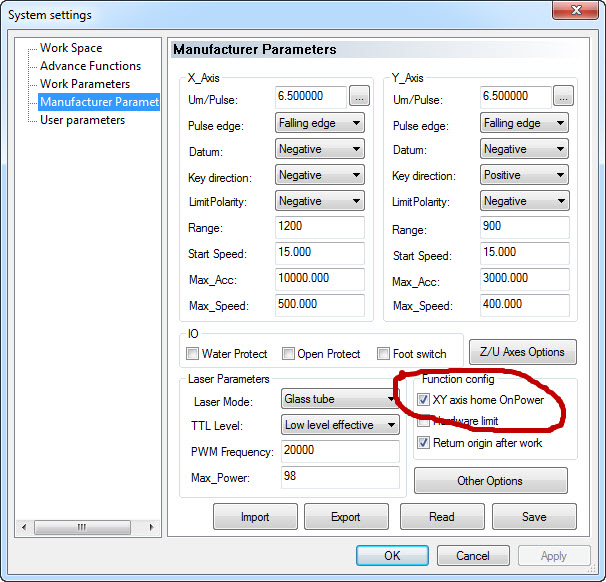Enable the Foot switch checkbox
The image size is (606, 582).
(x=384, y=354)
